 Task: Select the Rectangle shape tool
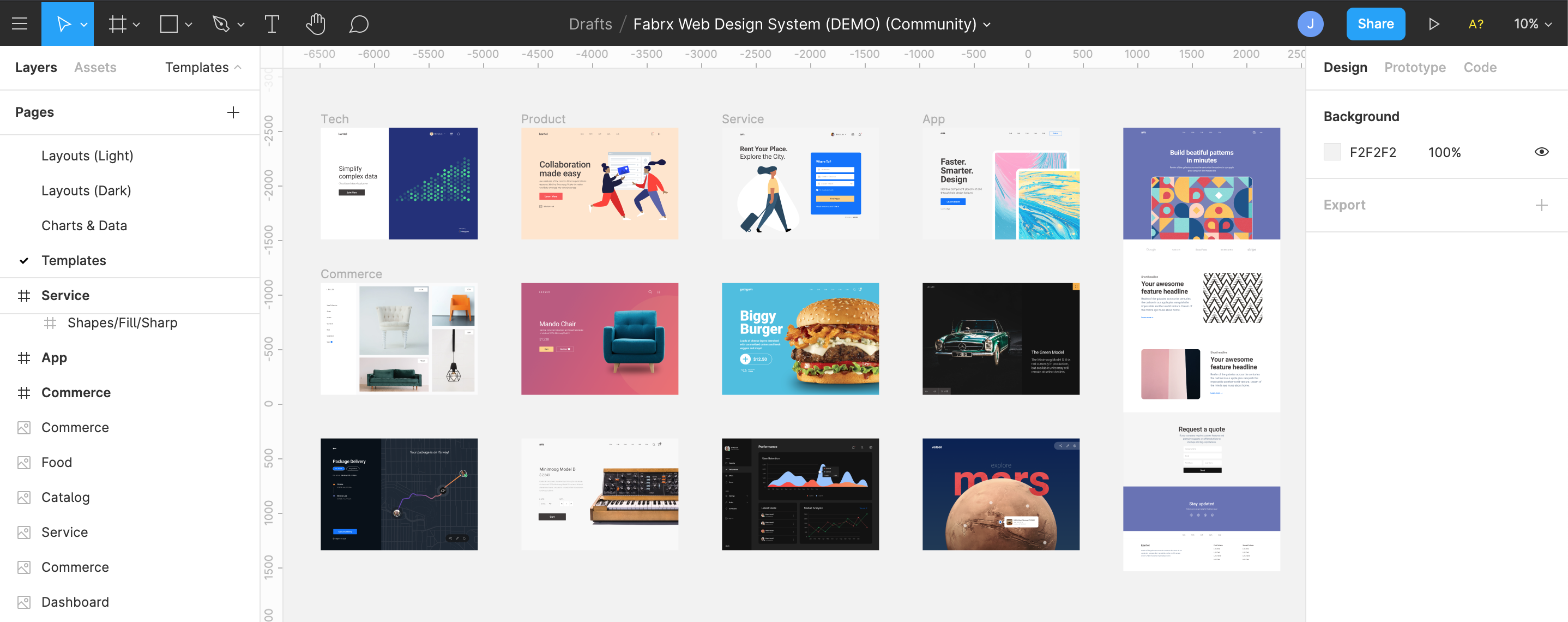point(168,24)
